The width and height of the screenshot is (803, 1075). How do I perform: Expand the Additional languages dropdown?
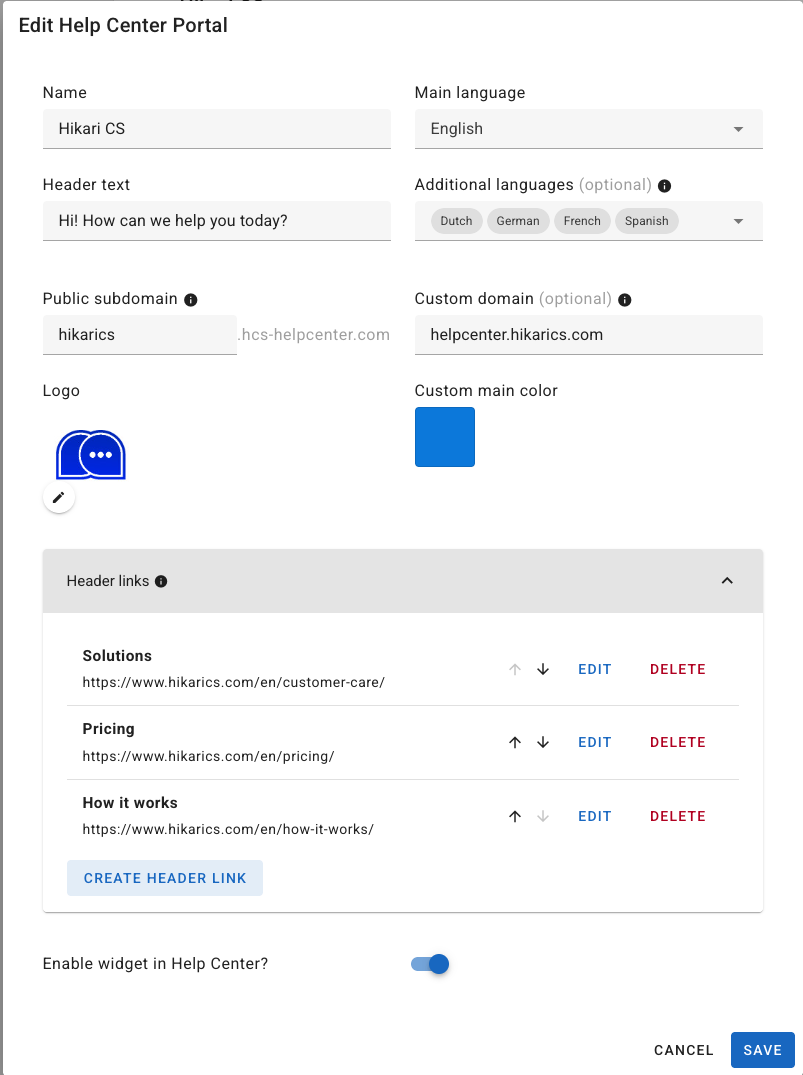point(738,221)
